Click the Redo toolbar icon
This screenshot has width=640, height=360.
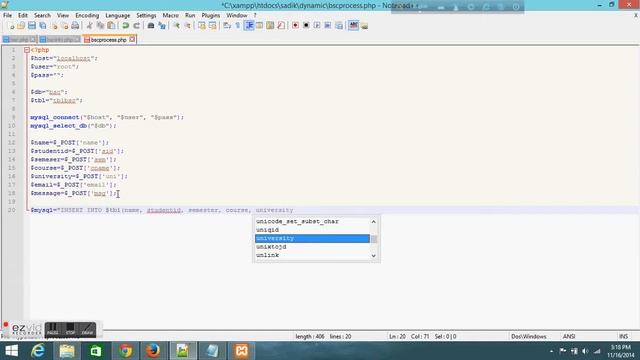pyautogui.click(x=136, y=26)
